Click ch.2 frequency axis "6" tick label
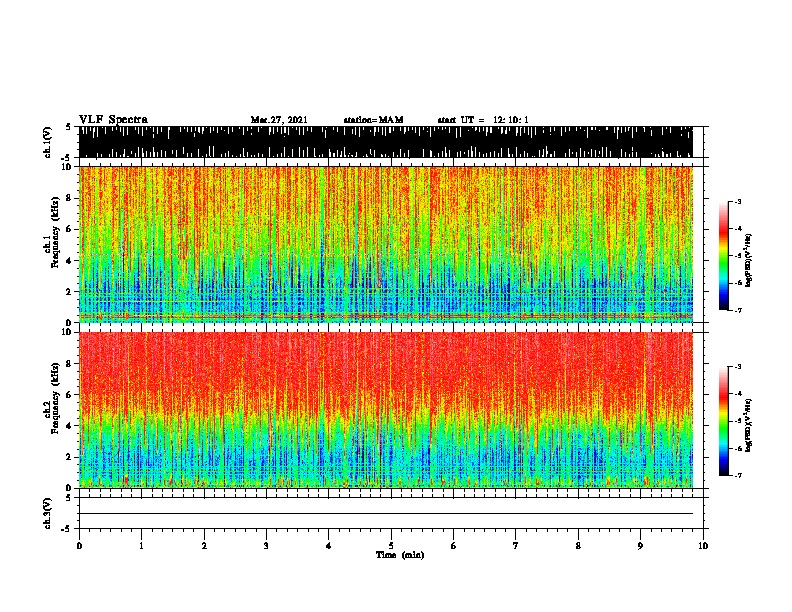 (70, 394)
